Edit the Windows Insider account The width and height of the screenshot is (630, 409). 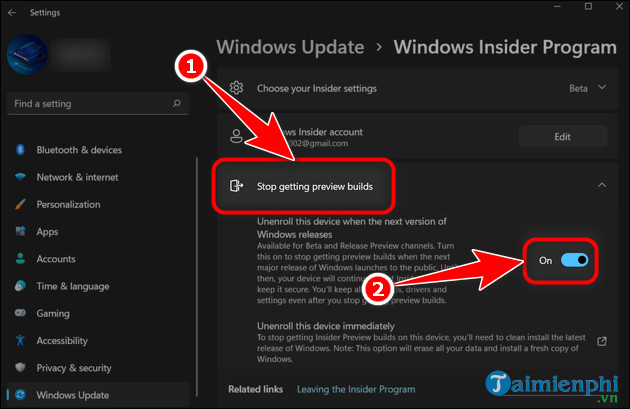tap(562, 137)
